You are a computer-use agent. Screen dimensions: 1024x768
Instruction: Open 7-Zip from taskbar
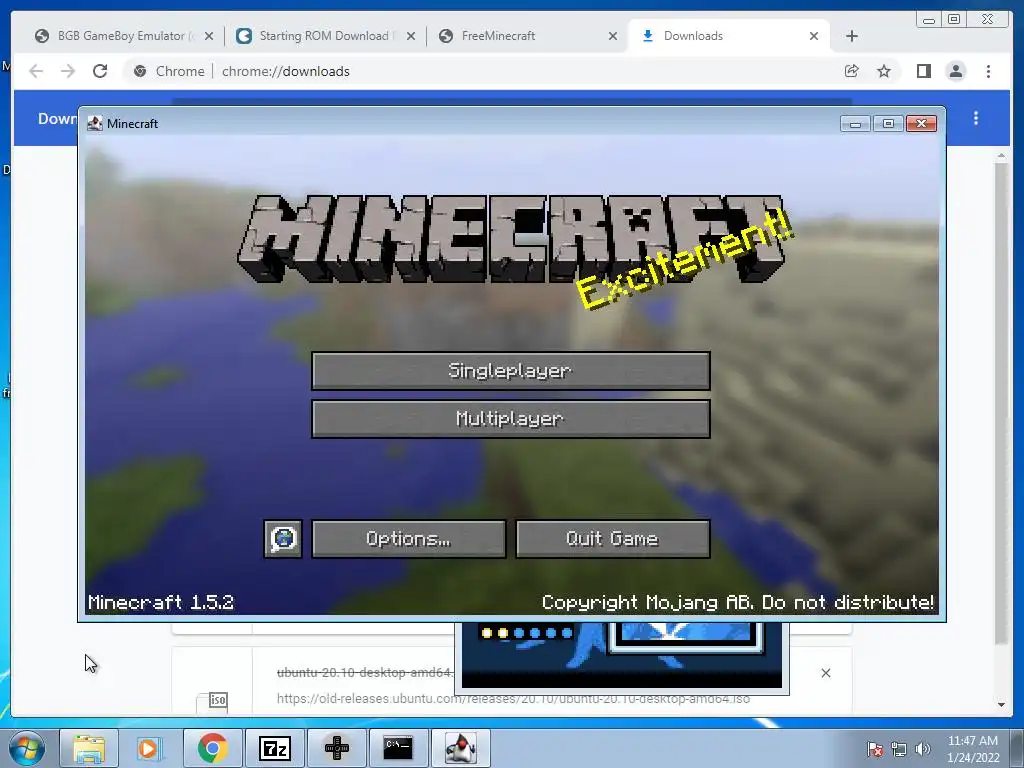[x=274, y=748]
